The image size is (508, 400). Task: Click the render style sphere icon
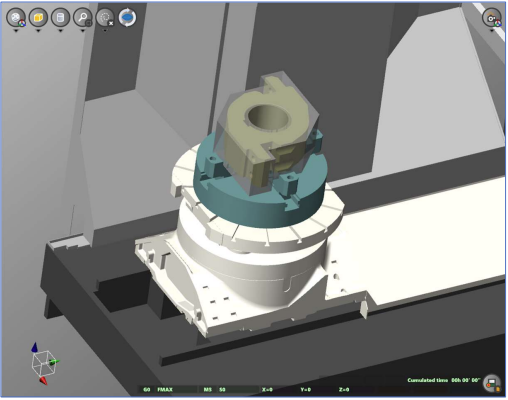(x=16, y=17)
